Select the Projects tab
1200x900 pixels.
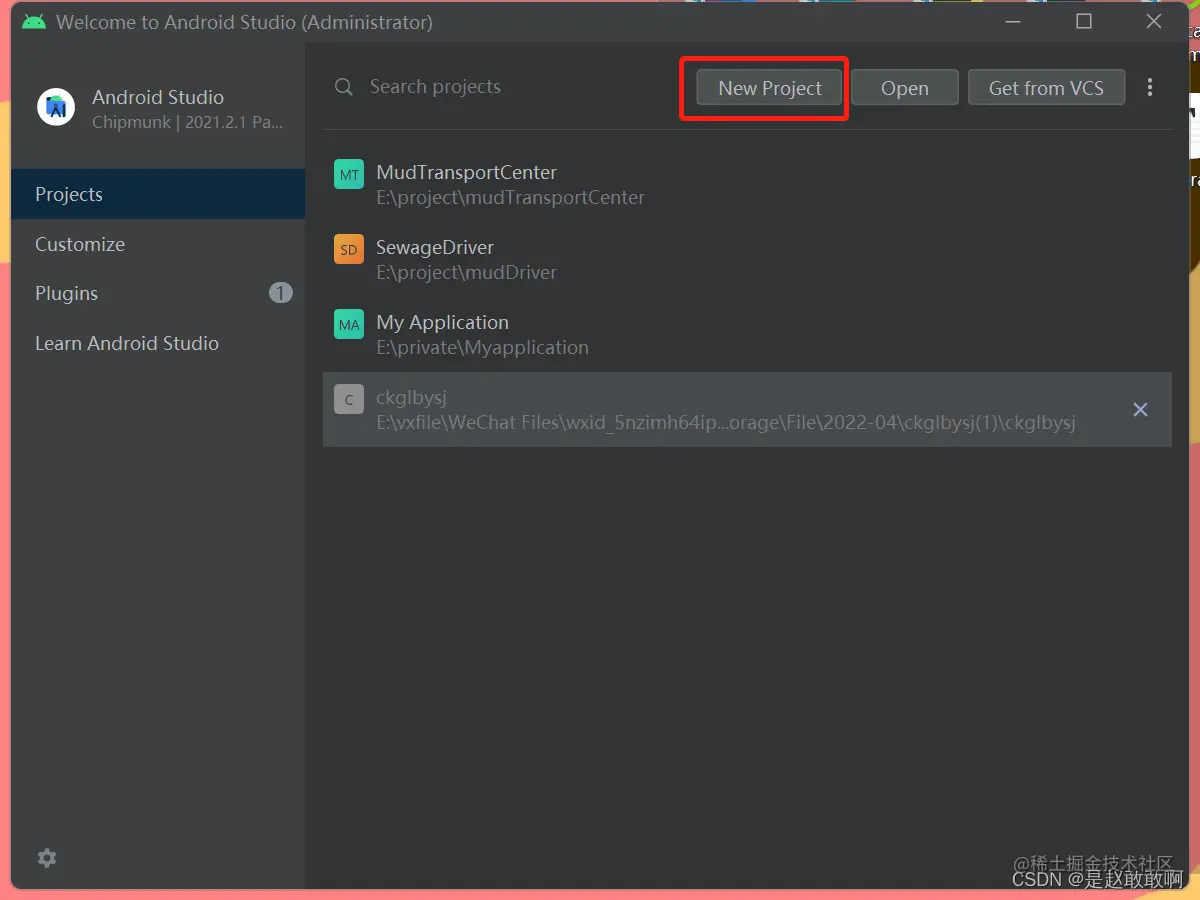pyautogui.click(x=158, y=194)
